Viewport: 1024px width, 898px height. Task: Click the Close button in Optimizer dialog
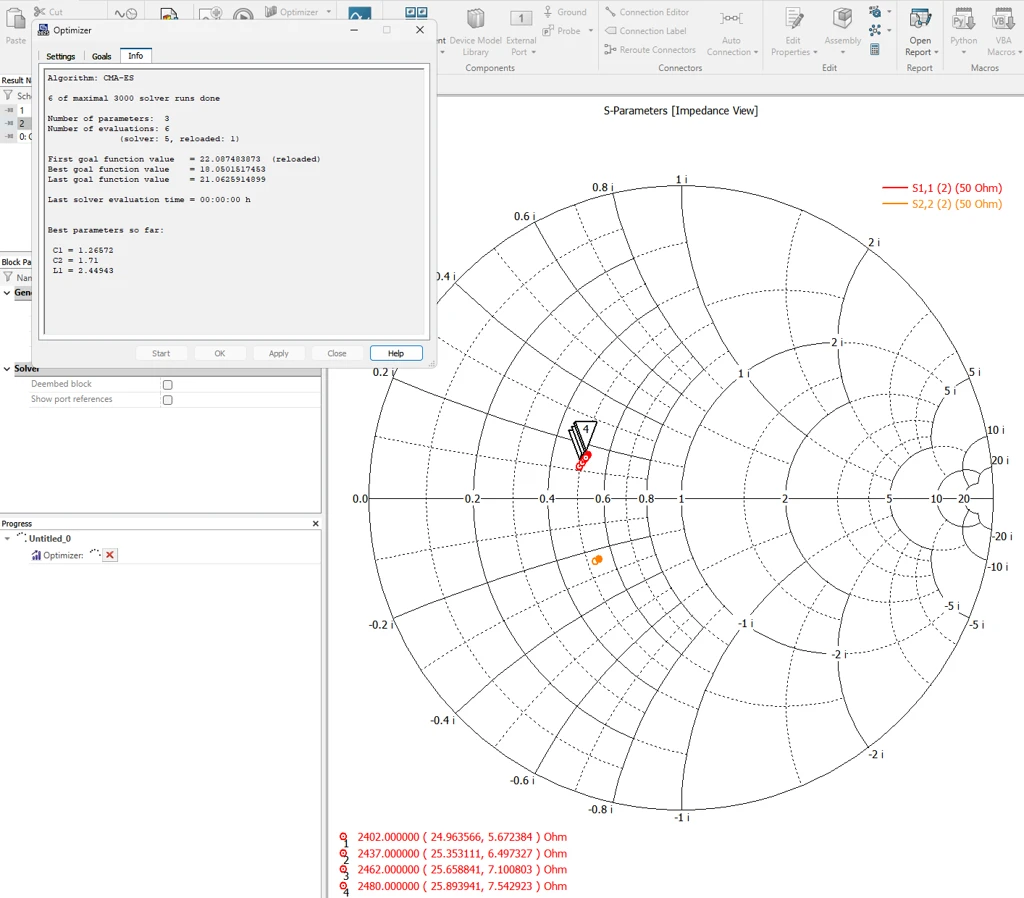pos(337,353)
